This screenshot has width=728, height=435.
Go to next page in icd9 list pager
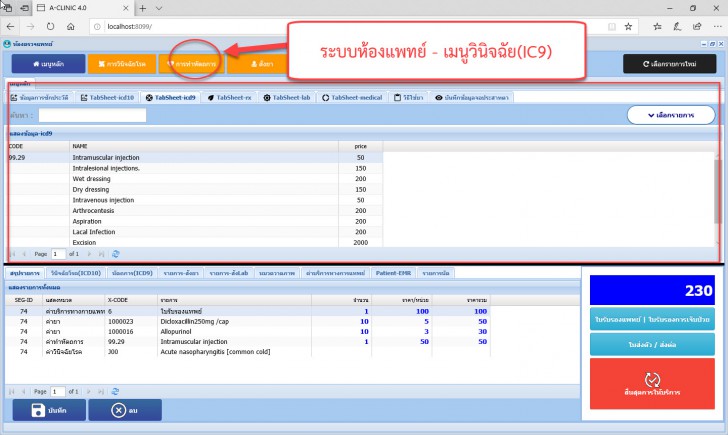[89, 254]
